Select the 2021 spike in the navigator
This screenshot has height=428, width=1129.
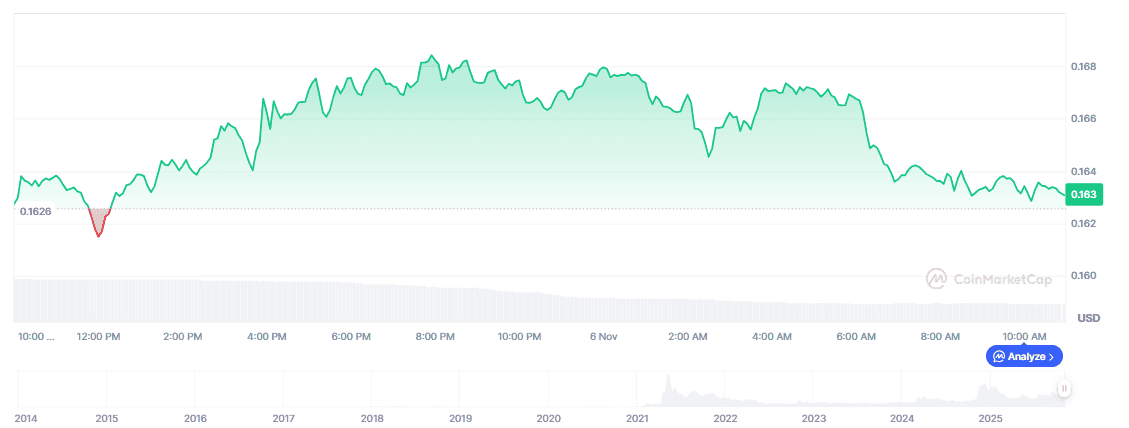point(668,387)
